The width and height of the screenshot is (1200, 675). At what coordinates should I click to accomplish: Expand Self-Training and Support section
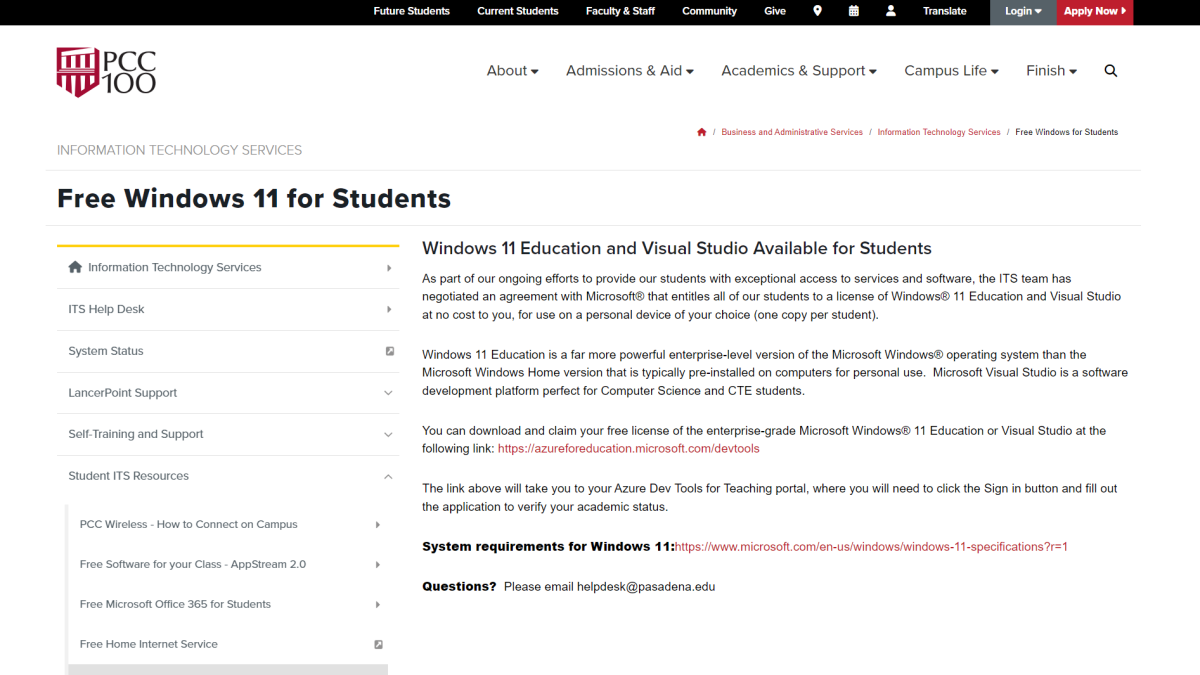coord(388,434)
